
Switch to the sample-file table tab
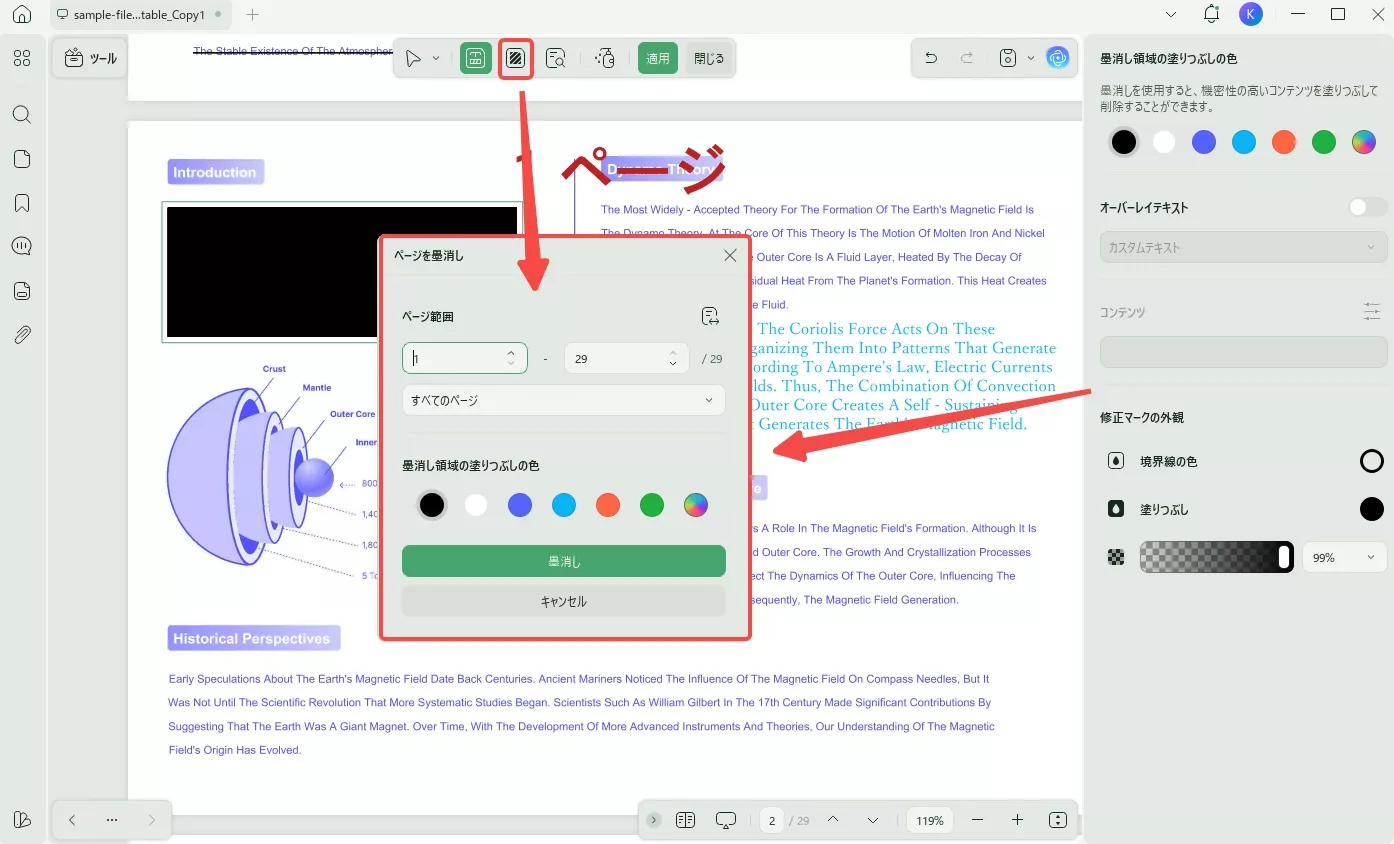click(139, 15)
